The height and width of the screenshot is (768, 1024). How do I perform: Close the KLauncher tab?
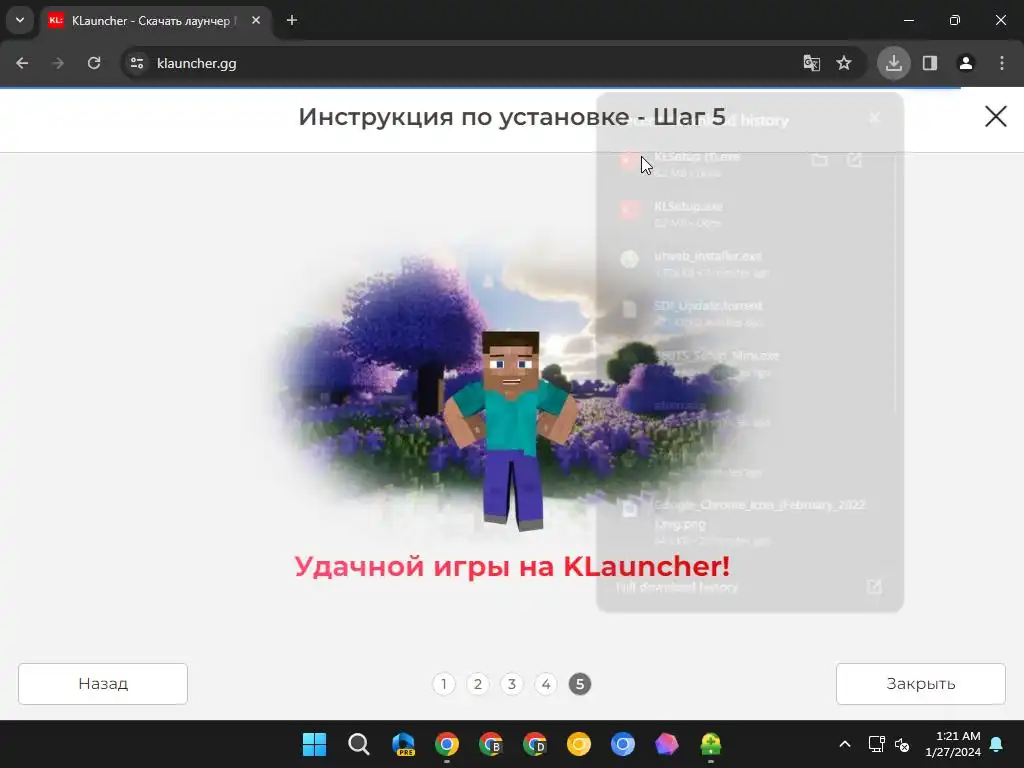(x=256, y=21)
